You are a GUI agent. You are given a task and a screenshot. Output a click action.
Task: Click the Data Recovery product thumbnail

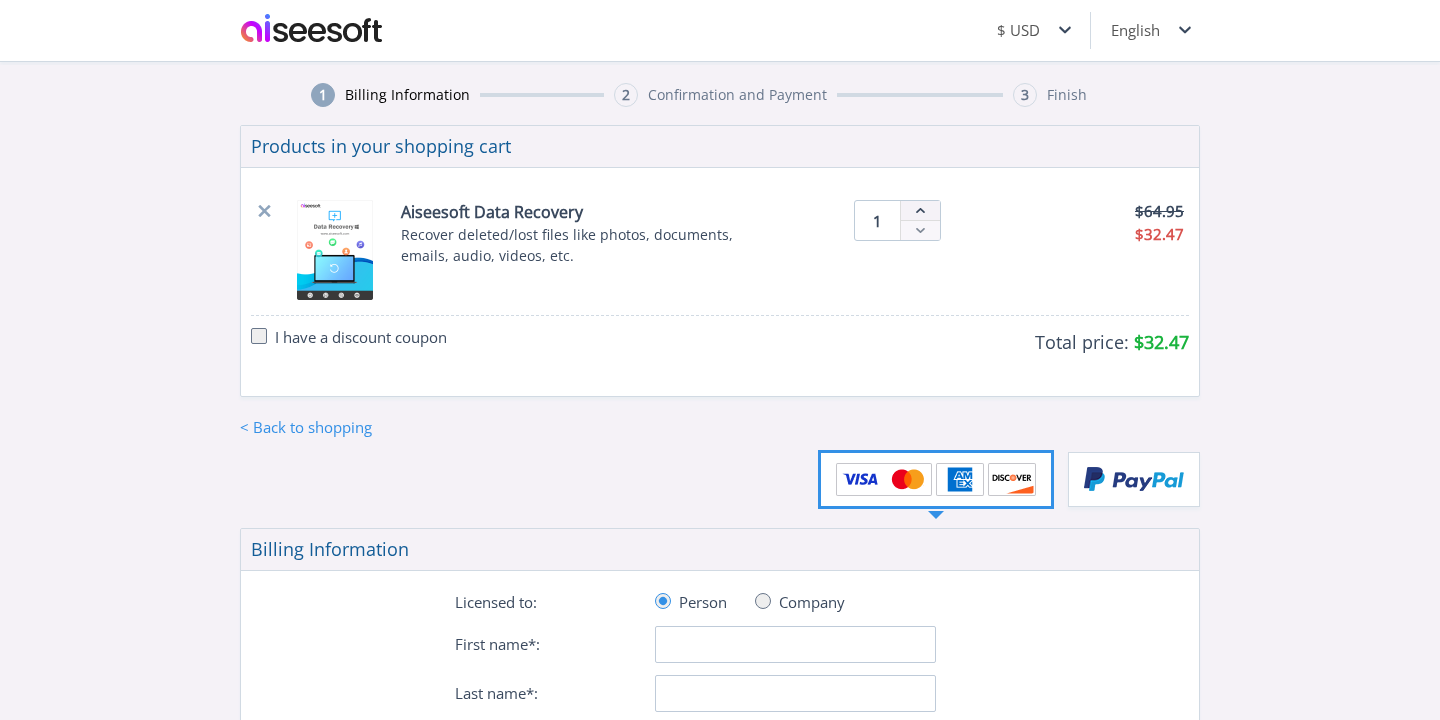pos(335,250)
